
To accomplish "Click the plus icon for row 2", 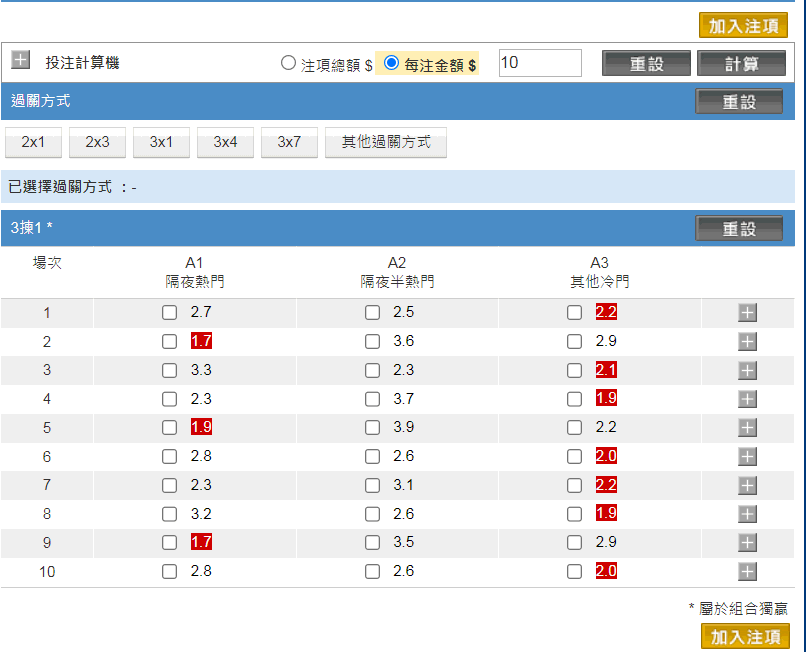I will coord(747,342).
